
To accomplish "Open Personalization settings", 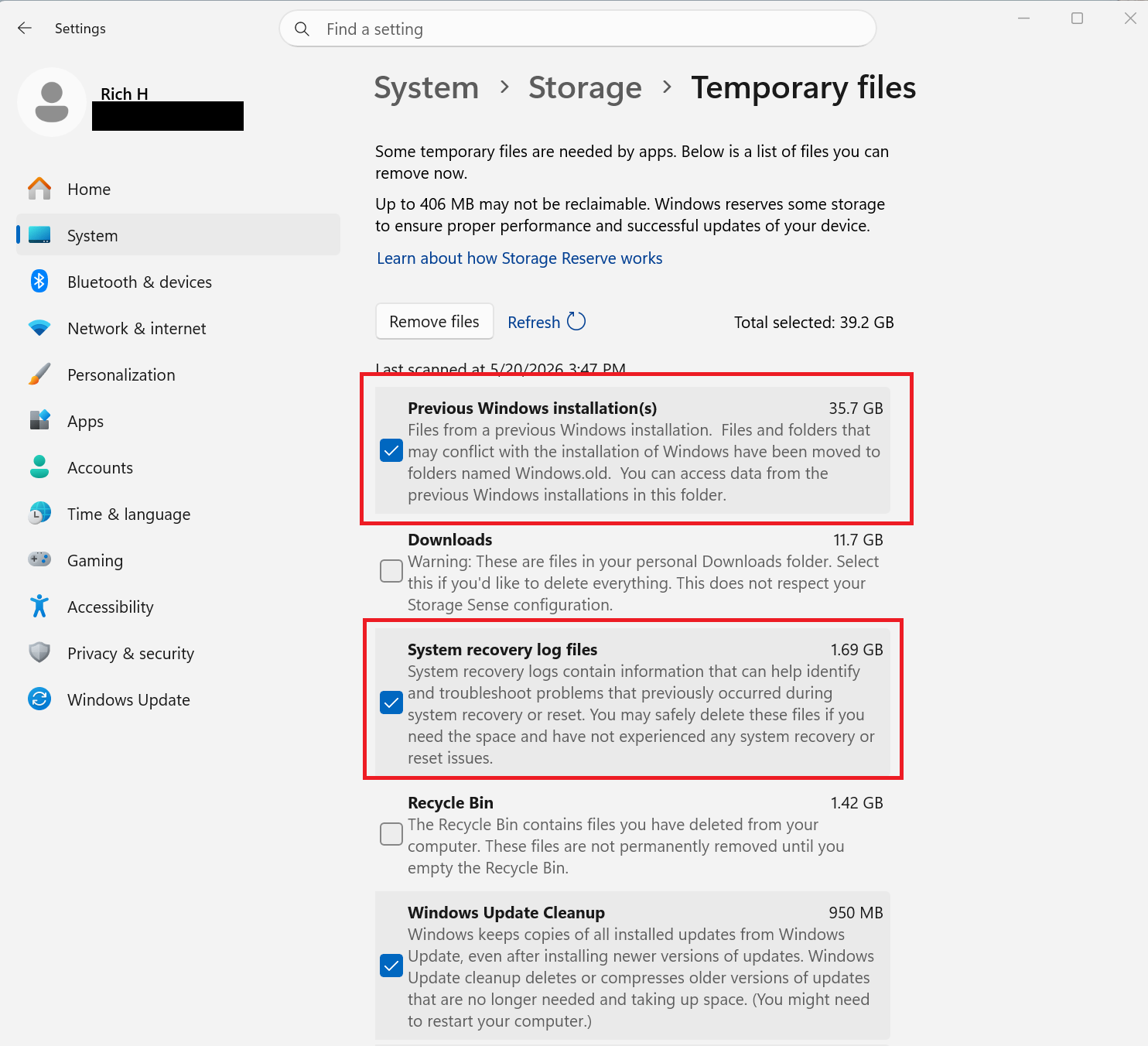I will pyautogui.click(x=178, y=374).
